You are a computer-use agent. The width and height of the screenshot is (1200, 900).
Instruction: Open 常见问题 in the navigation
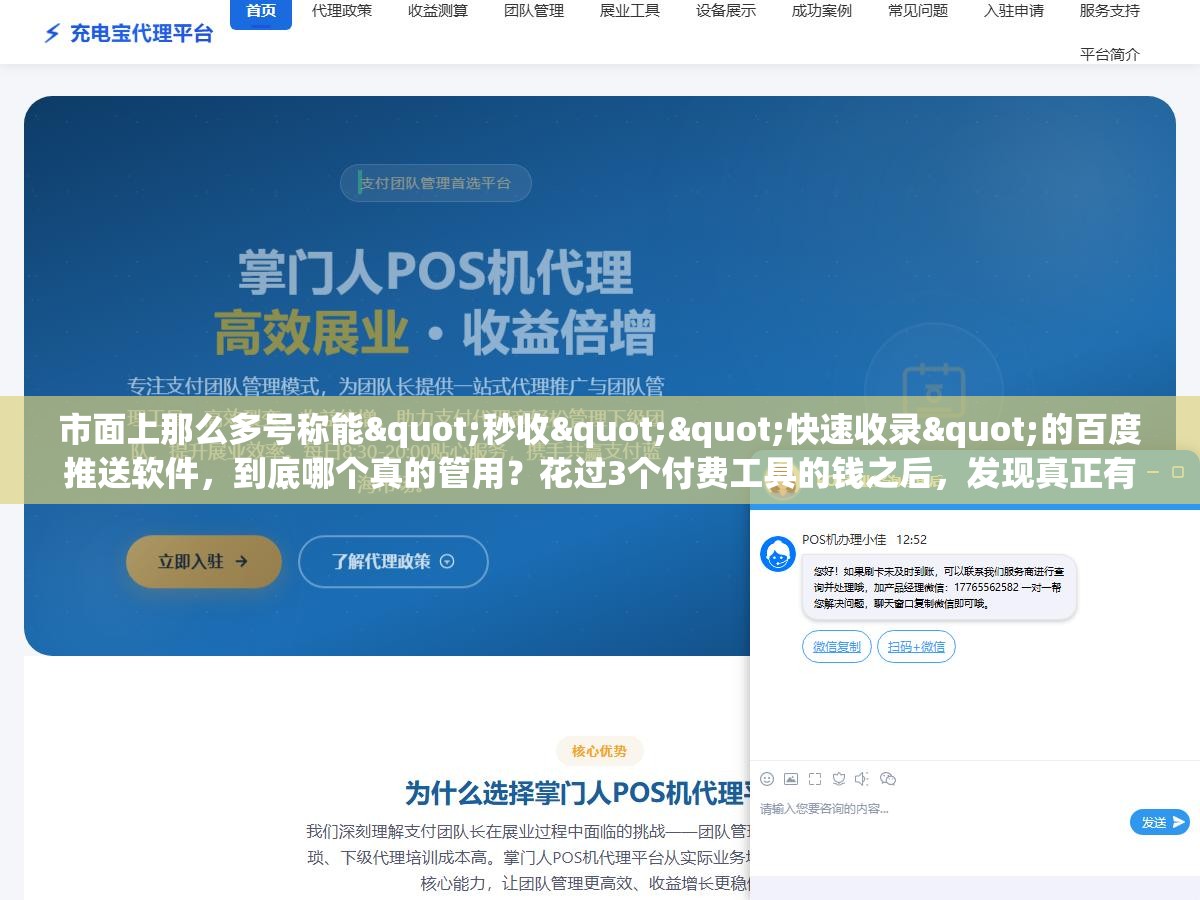[x=918, y=11]
